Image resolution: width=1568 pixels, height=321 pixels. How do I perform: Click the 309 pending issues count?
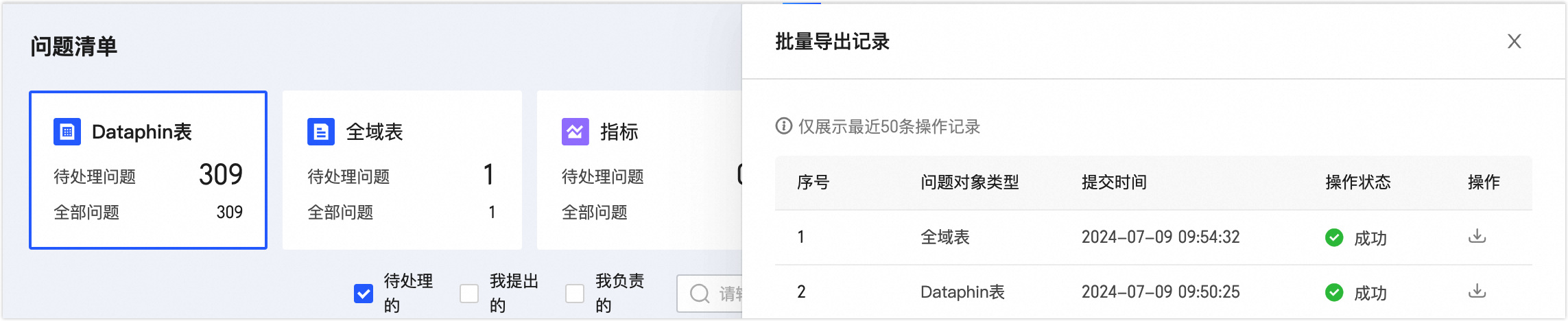220,175
